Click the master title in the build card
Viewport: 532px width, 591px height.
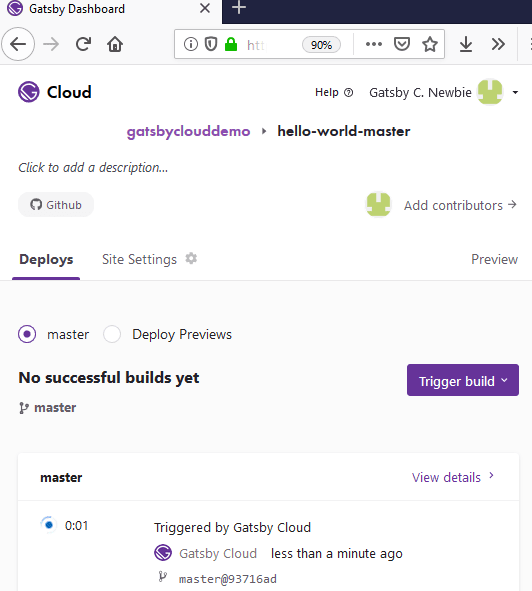tap(61, 478)
